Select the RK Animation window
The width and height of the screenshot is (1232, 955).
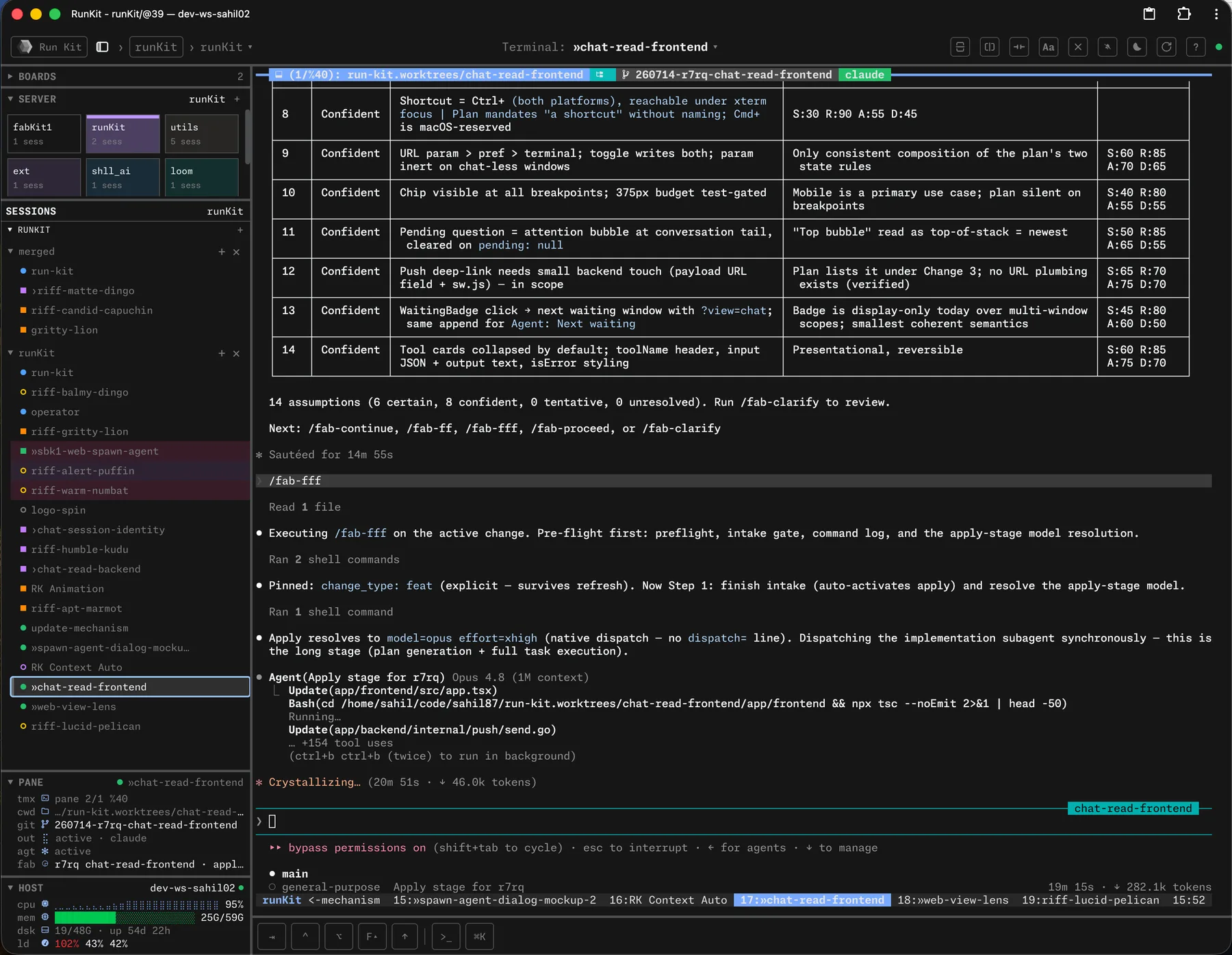coord(130,589)
